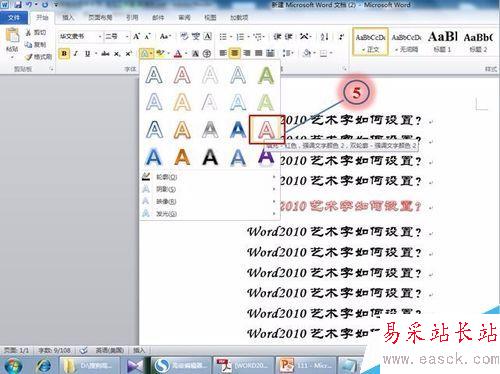Expand the text highlight color arrow

pyautogui.click(x=168, y=53)
